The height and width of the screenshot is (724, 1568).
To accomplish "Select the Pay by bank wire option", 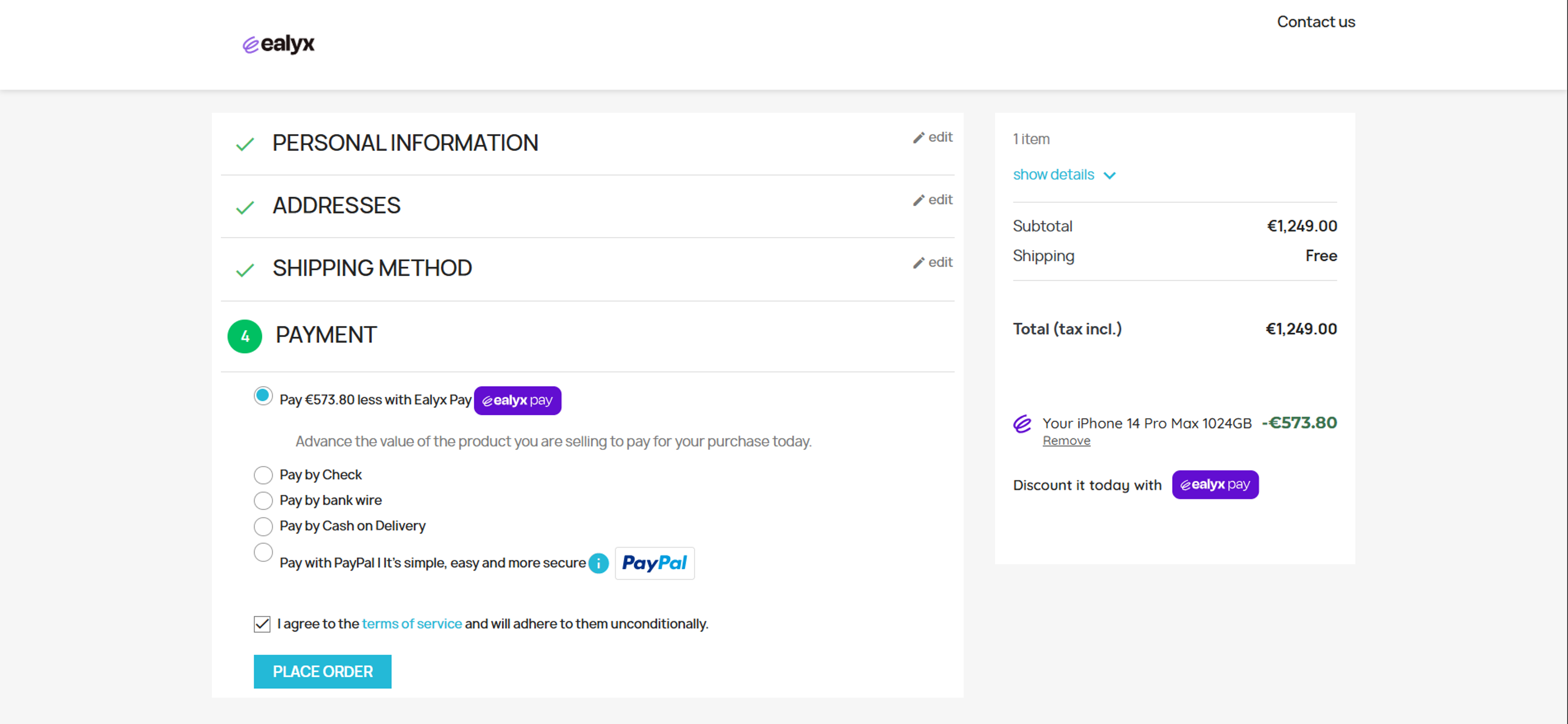I will [x=263, y=500].
